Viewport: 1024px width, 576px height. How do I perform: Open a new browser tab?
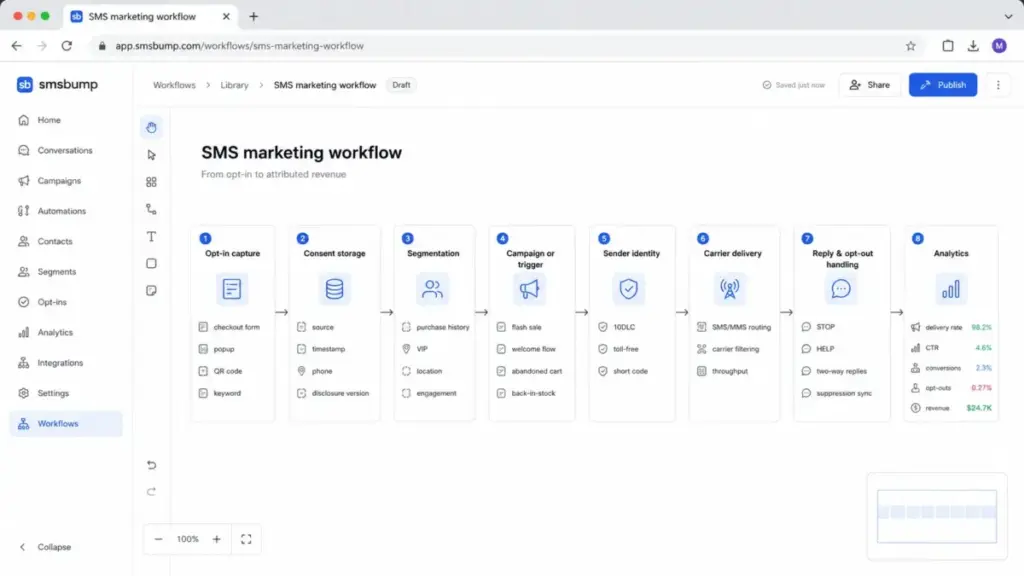[253, 16]
